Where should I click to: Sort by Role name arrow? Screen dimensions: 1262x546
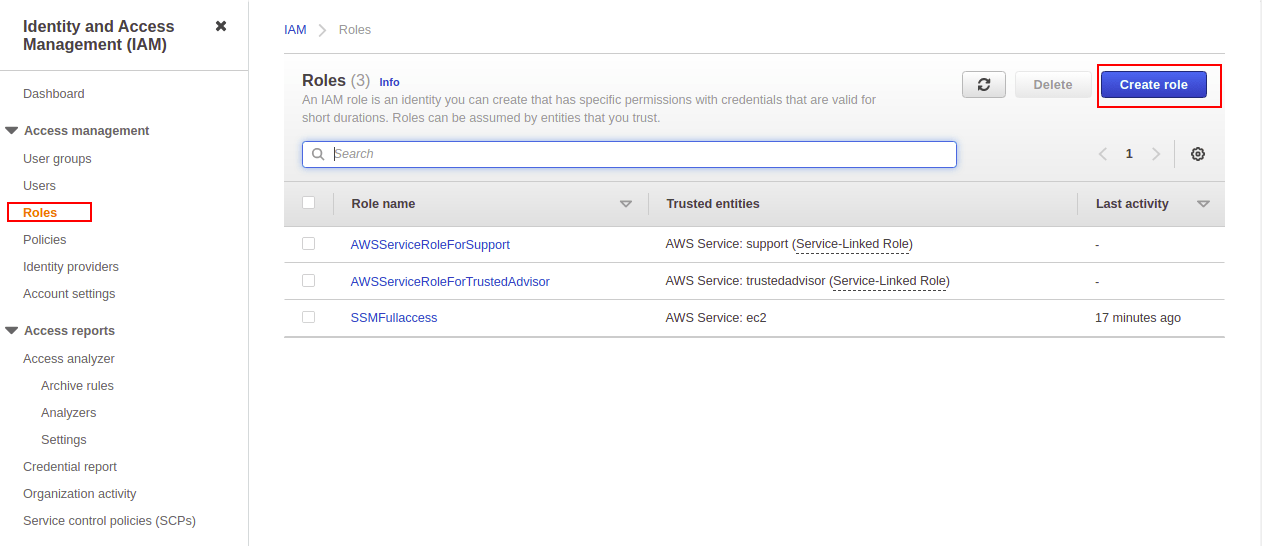(x=626, y=204)
